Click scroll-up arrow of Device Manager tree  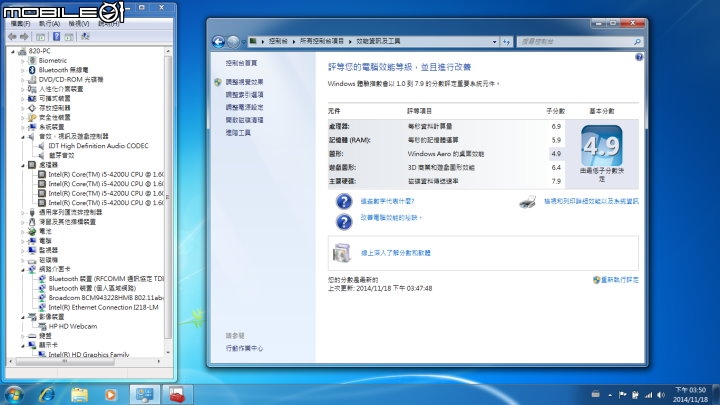168,51
